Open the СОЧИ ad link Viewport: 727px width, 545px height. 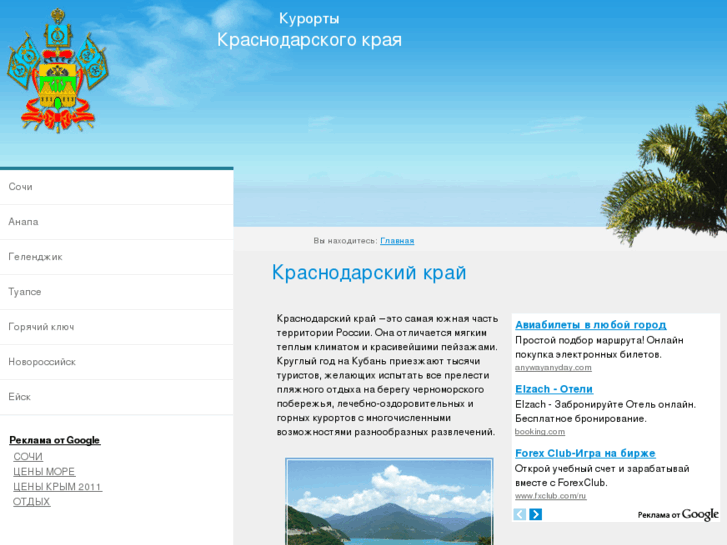tap(28, 457)
